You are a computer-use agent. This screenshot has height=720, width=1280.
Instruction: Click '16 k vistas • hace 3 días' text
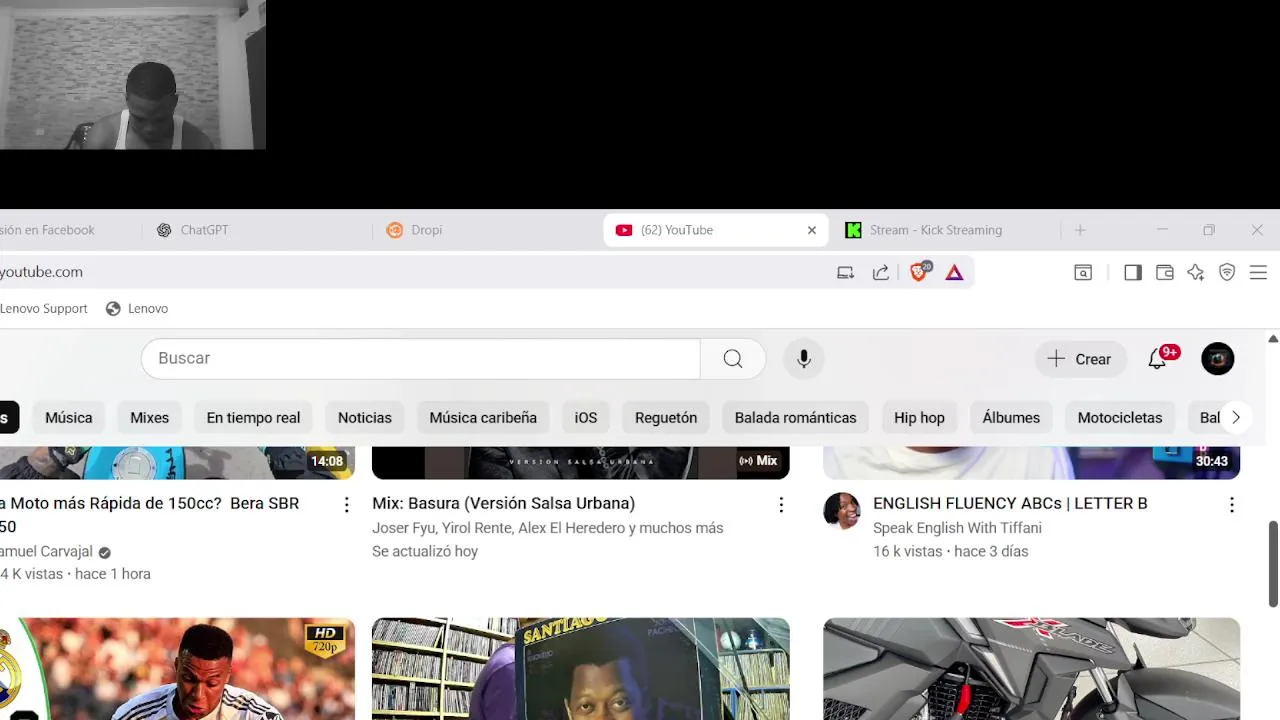point(950,551)
